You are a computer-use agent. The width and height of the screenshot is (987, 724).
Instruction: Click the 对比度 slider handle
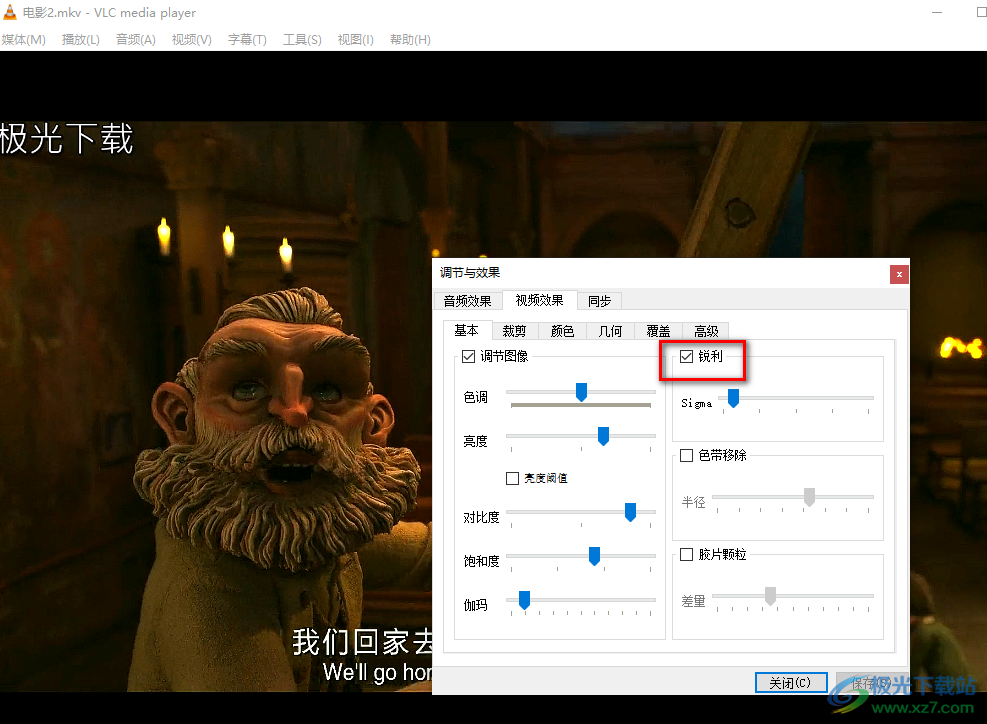[630, 512]
